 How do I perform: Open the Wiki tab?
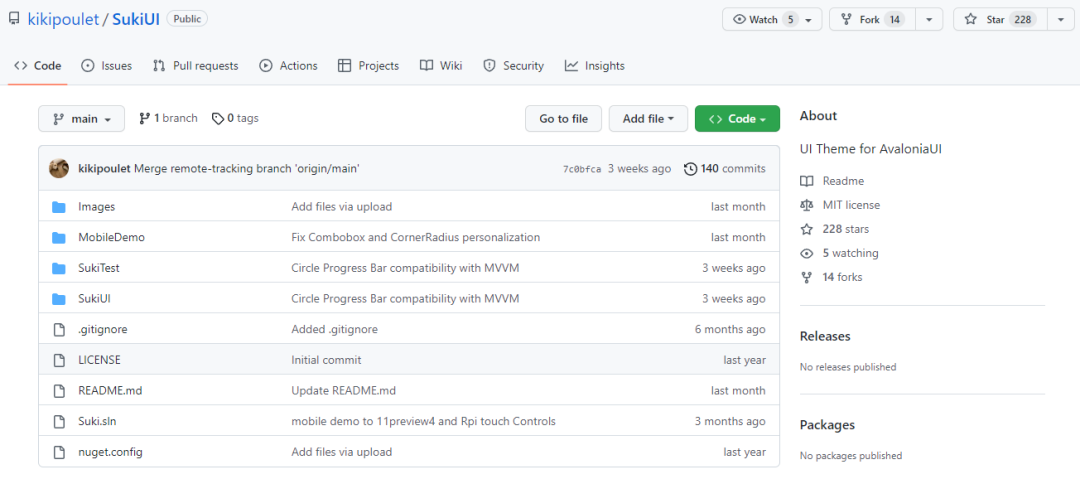pos(441,66)
